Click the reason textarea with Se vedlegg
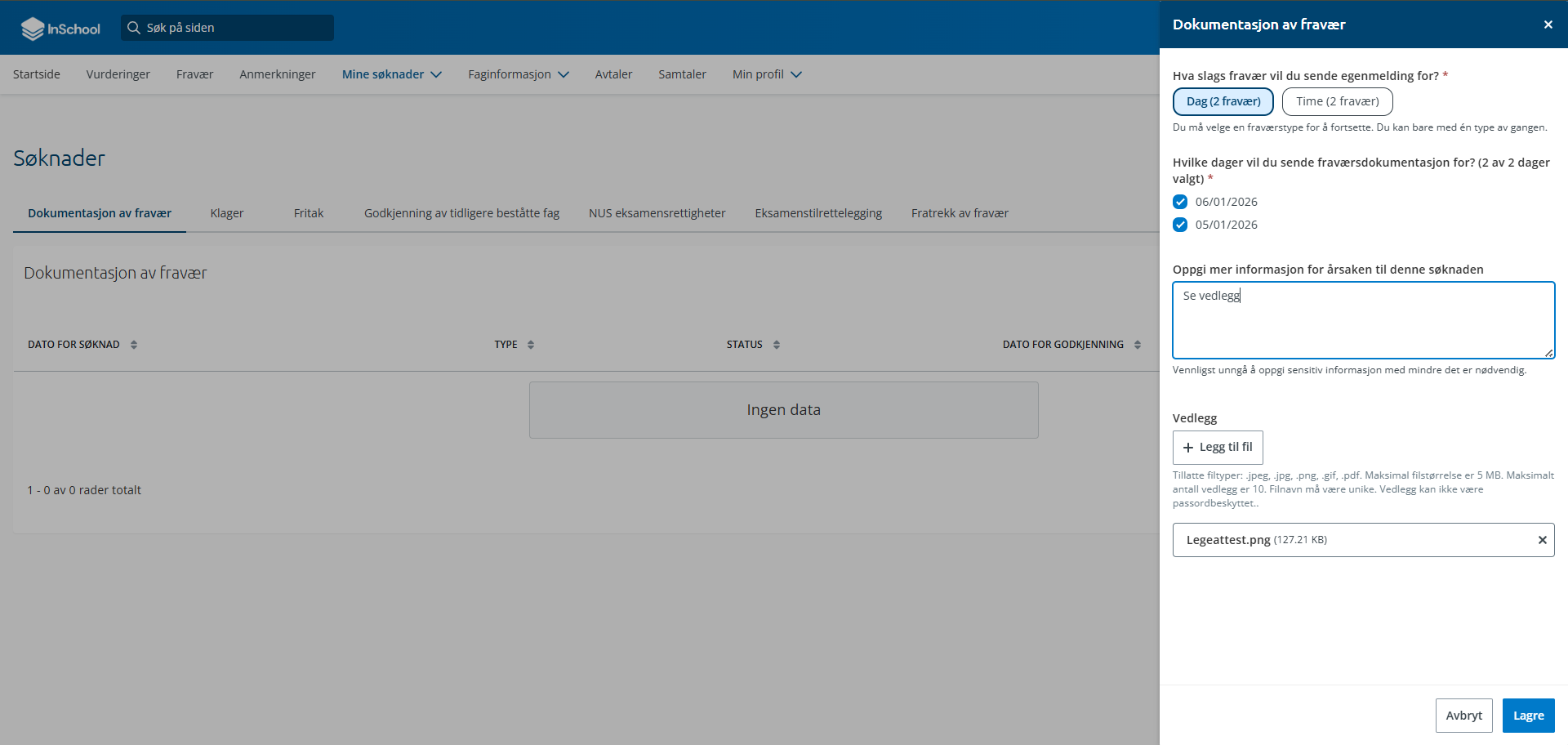This screenshot has width=1568, height=745. (x=1364, y=320)
